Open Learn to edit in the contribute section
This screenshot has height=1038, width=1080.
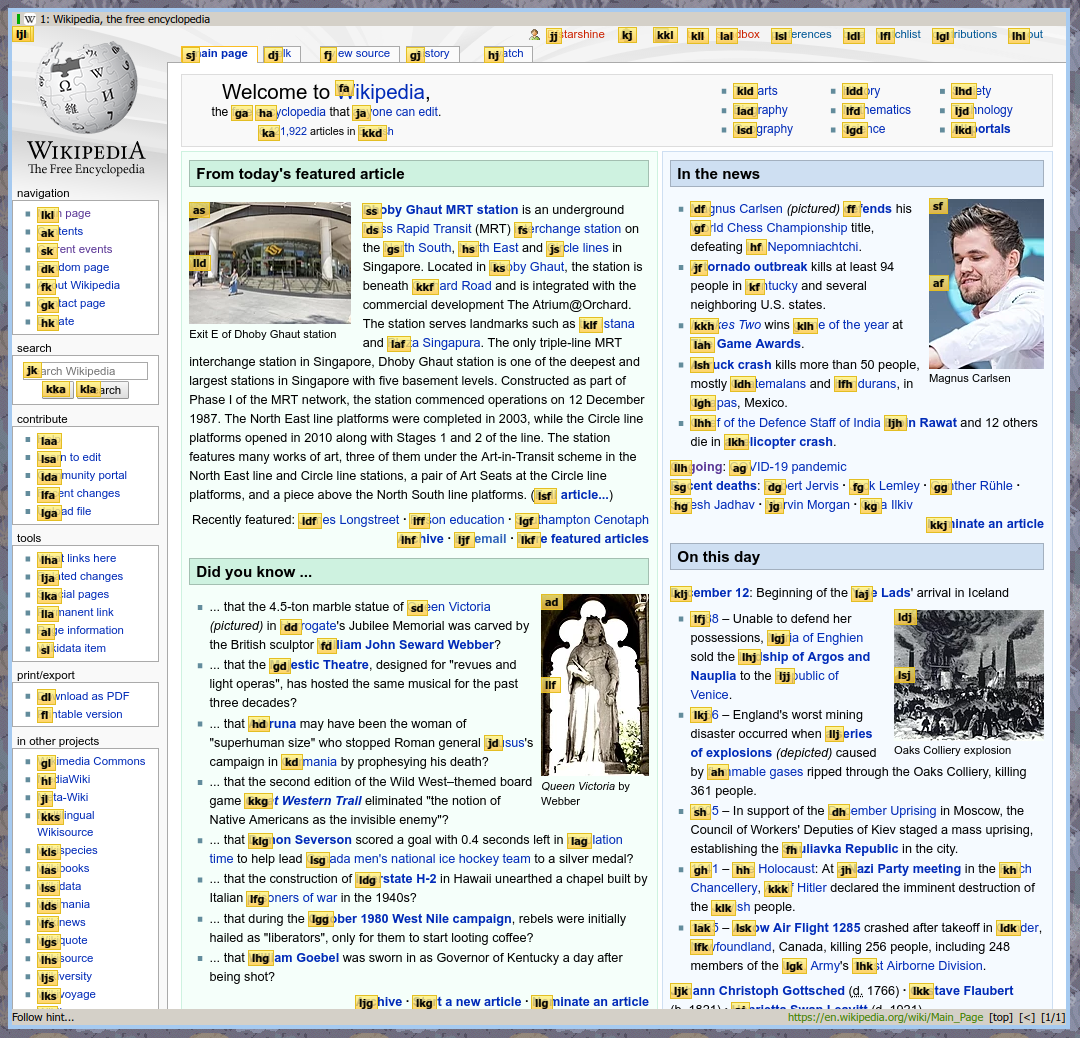[70, 457]
